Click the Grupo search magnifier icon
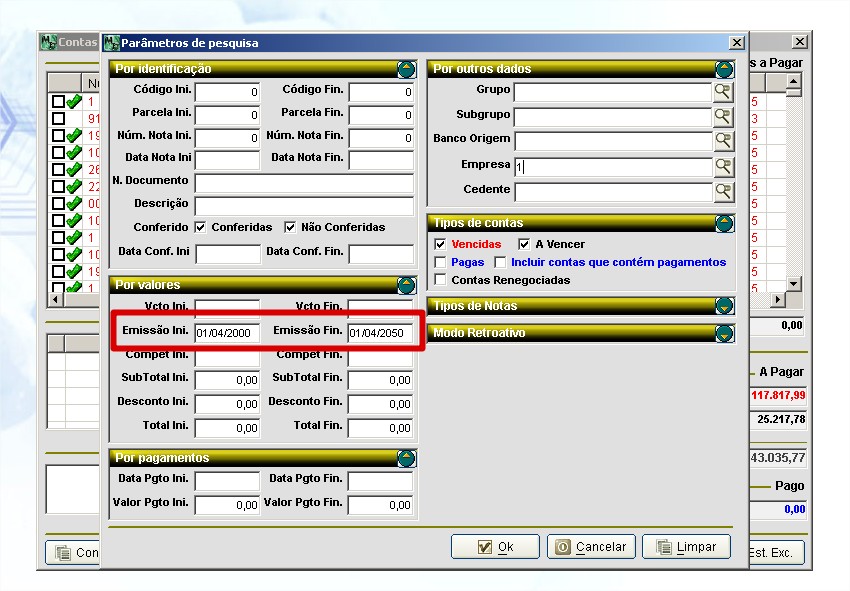This screenshot has width=850, height=591. click(723, 92)
